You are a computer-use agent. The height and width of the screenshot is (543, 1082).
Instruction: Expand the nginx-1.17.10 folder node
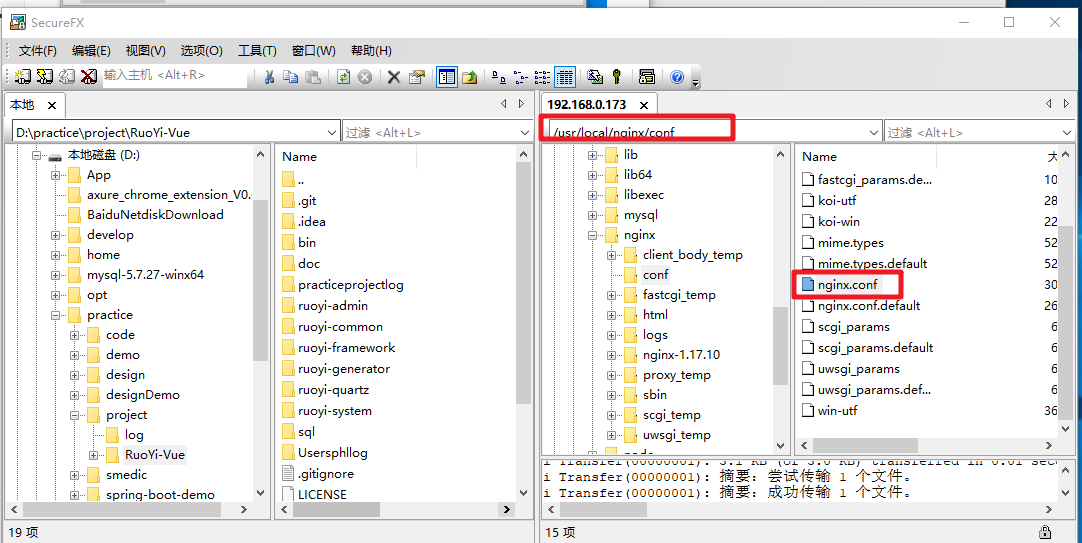(611, 355)
